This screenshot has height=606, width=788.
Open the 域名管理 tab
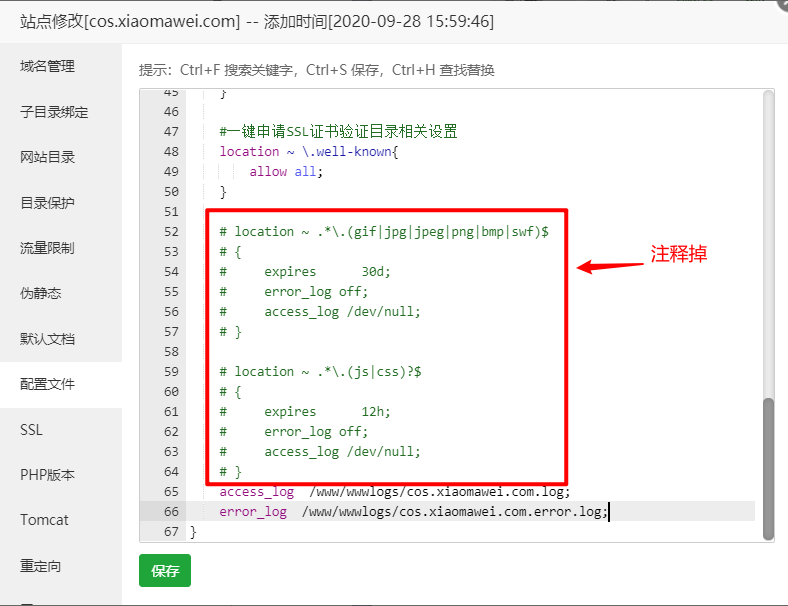pyautogui.click(x=47, y=66)
